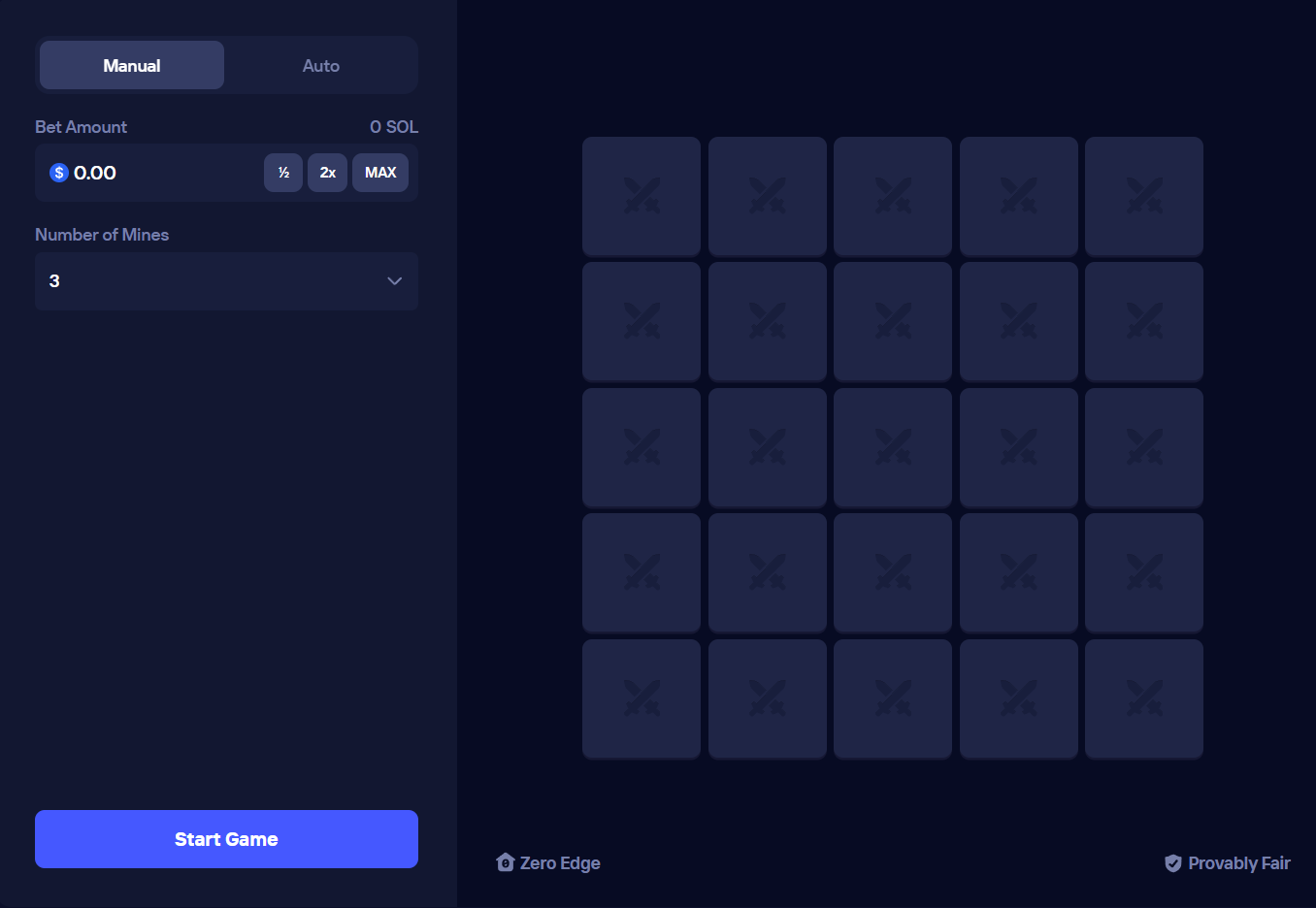The width and height of the screenshot is (1316, 908).
Task: Click the top-left crossed swords tile
Action: pyautogui.click(x=641, y=196)
